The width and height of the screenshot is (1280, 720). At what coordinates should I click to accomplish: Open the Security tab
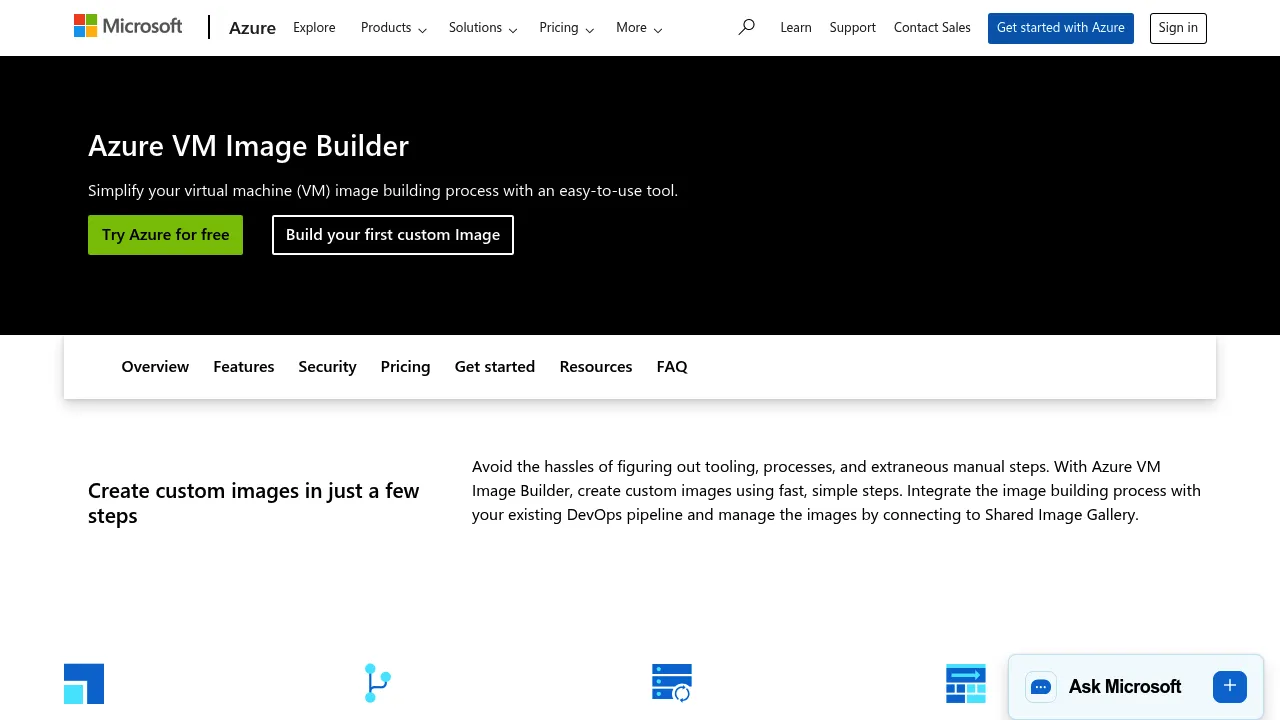327,367
